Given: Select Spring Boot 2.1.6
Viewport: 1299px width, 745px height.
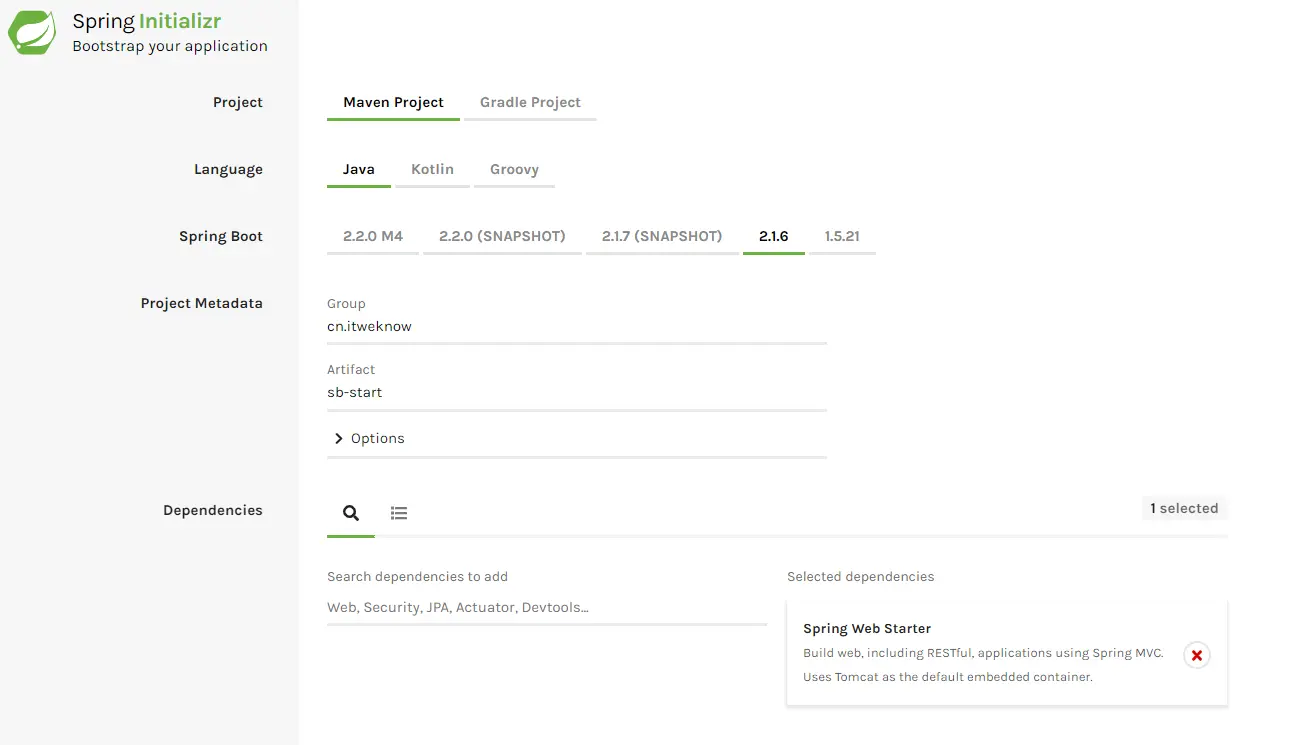Looking at the screenshot, I should (x=774, y=236).
